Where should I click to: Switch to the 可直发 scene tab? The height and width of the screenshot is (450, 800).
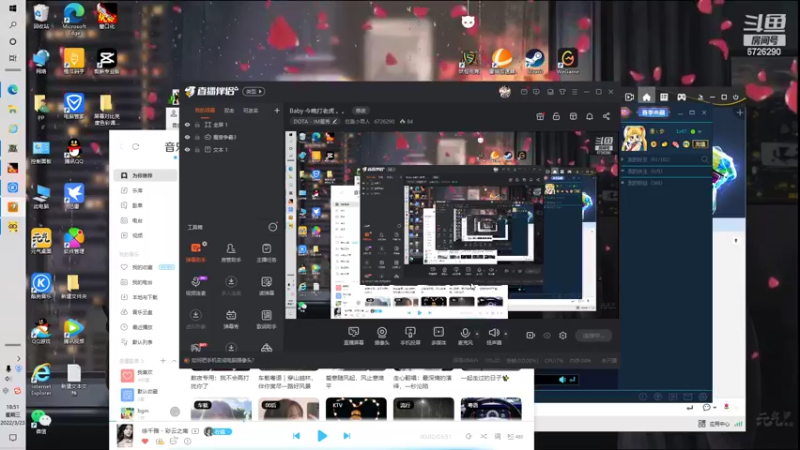[251, 110]
